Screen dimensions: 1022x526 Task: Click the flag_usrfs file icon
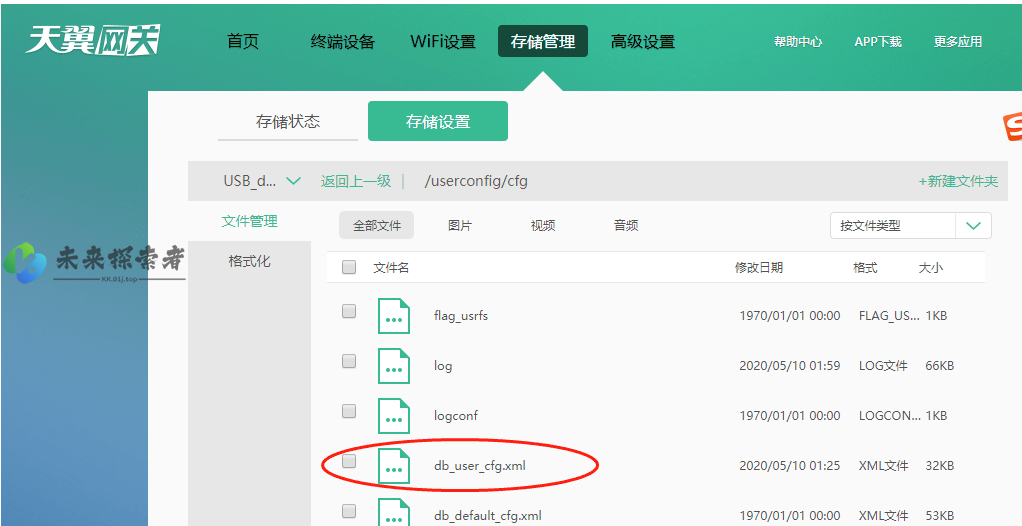click(394, 316)
